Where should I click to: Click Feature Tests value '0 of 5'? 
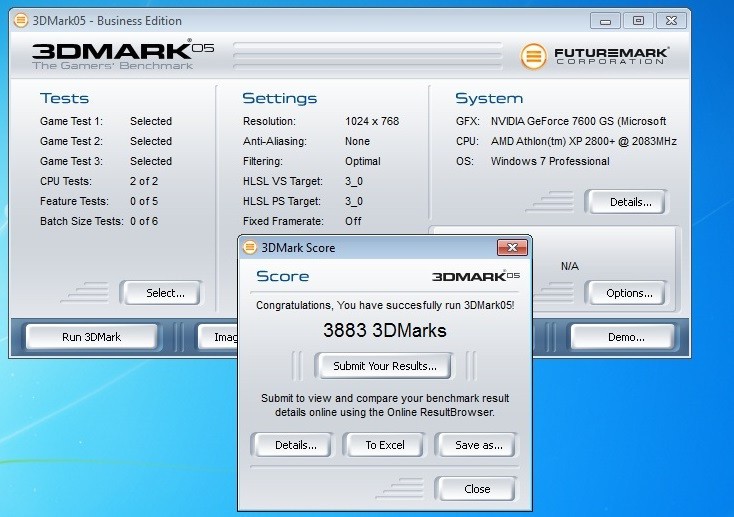click(x=144, y=201)
